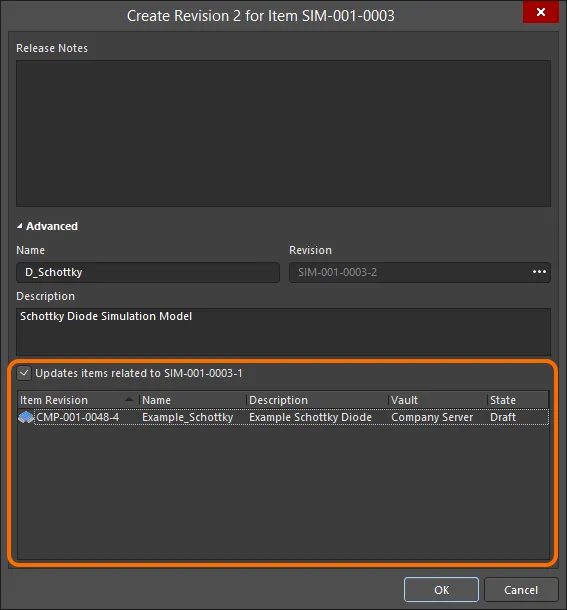Sort by Name column header
This screenshot has height=610, width=567.
[193, 400]
